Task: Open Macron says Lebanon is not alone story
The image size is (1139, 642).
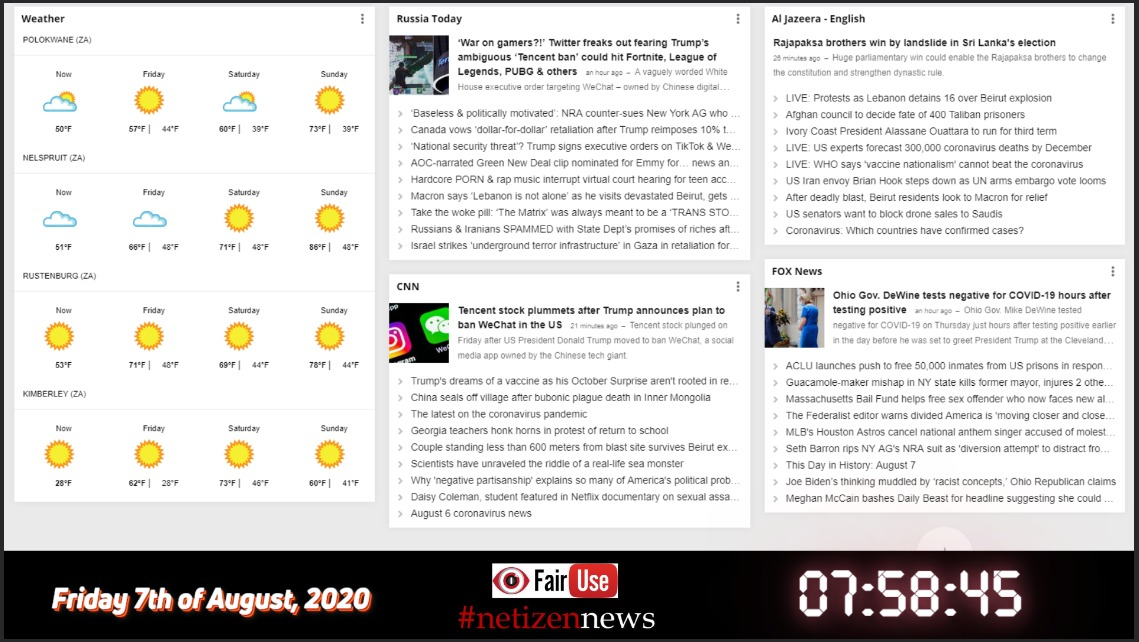Action: [575, 196]
